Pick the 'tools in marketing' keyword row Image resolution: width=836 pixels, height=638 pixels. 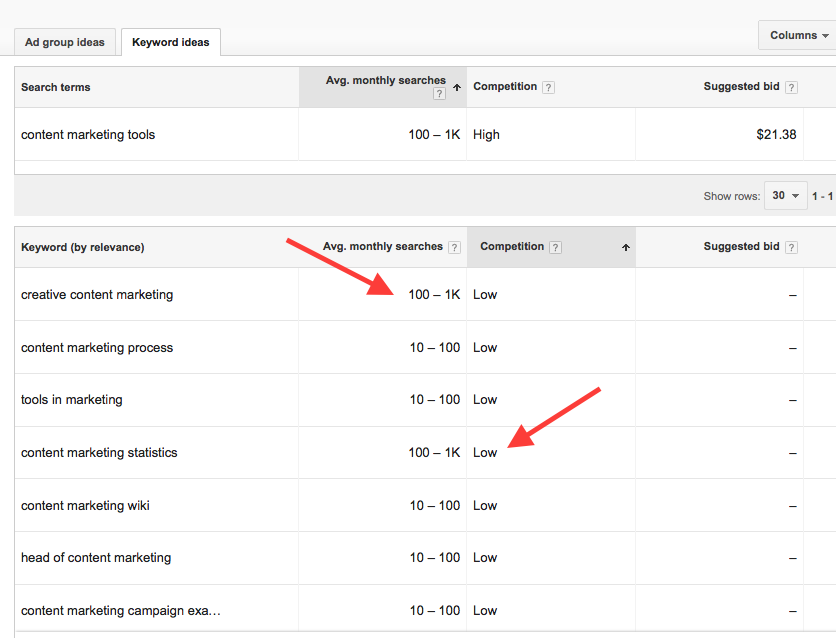pyautogui.click(x=71, y=400)
